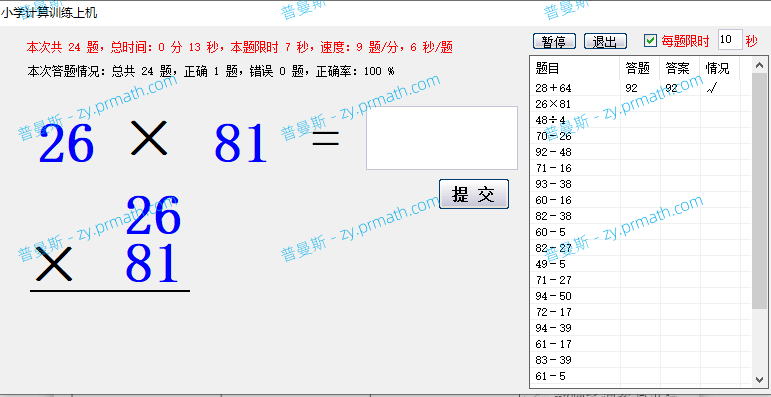The height and width of the screenshot is (397, 771).
Task: Select the 70-26 row
Action: point(641,136)
